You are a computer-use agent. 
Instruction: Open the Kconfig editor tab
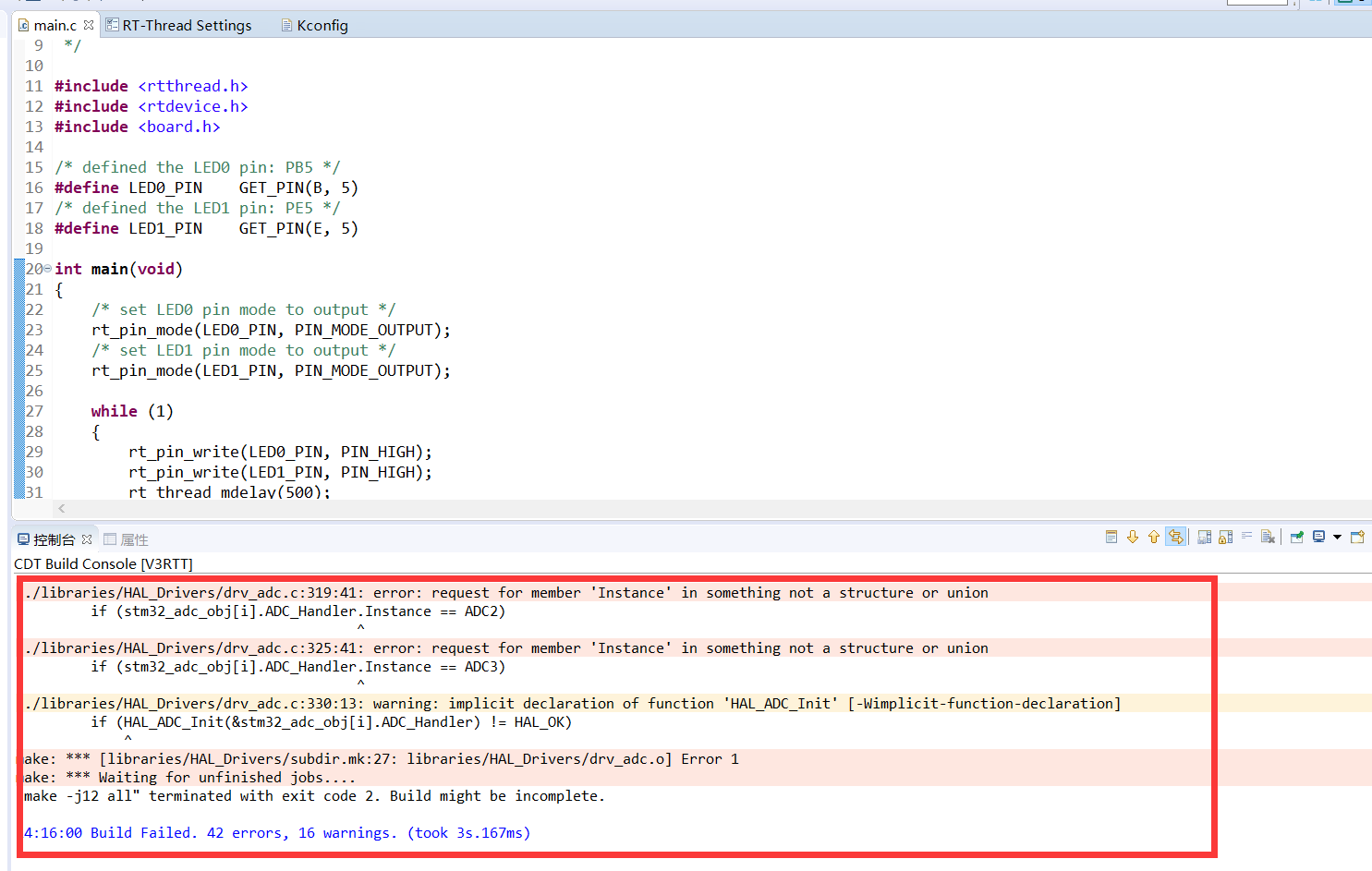[315, 25]
